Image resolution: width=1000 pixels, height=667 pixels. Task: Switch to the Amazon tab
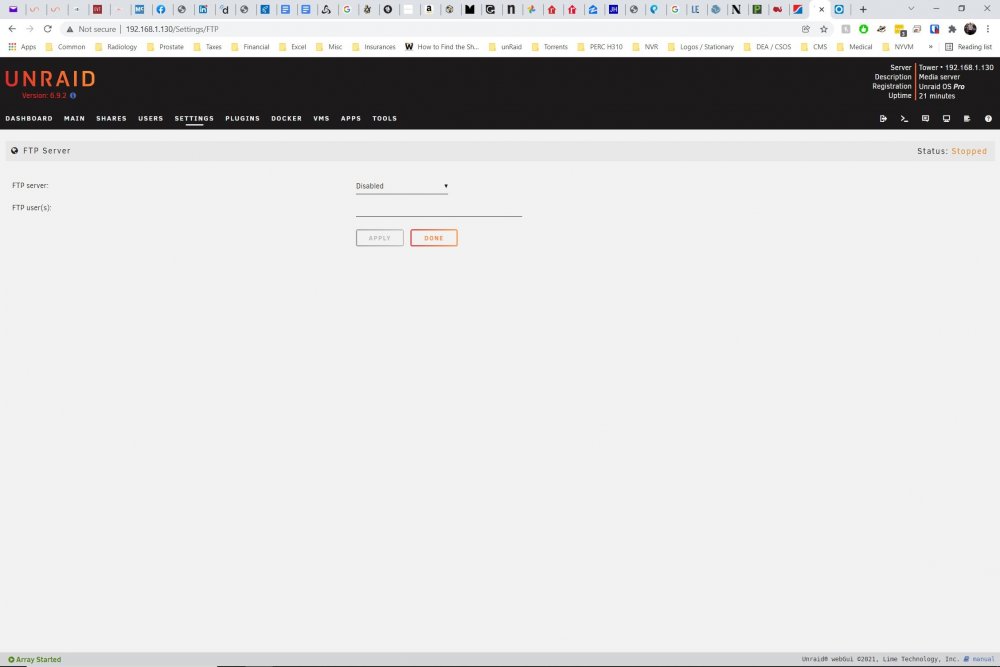pyautogui.click(x=429, y=10)
